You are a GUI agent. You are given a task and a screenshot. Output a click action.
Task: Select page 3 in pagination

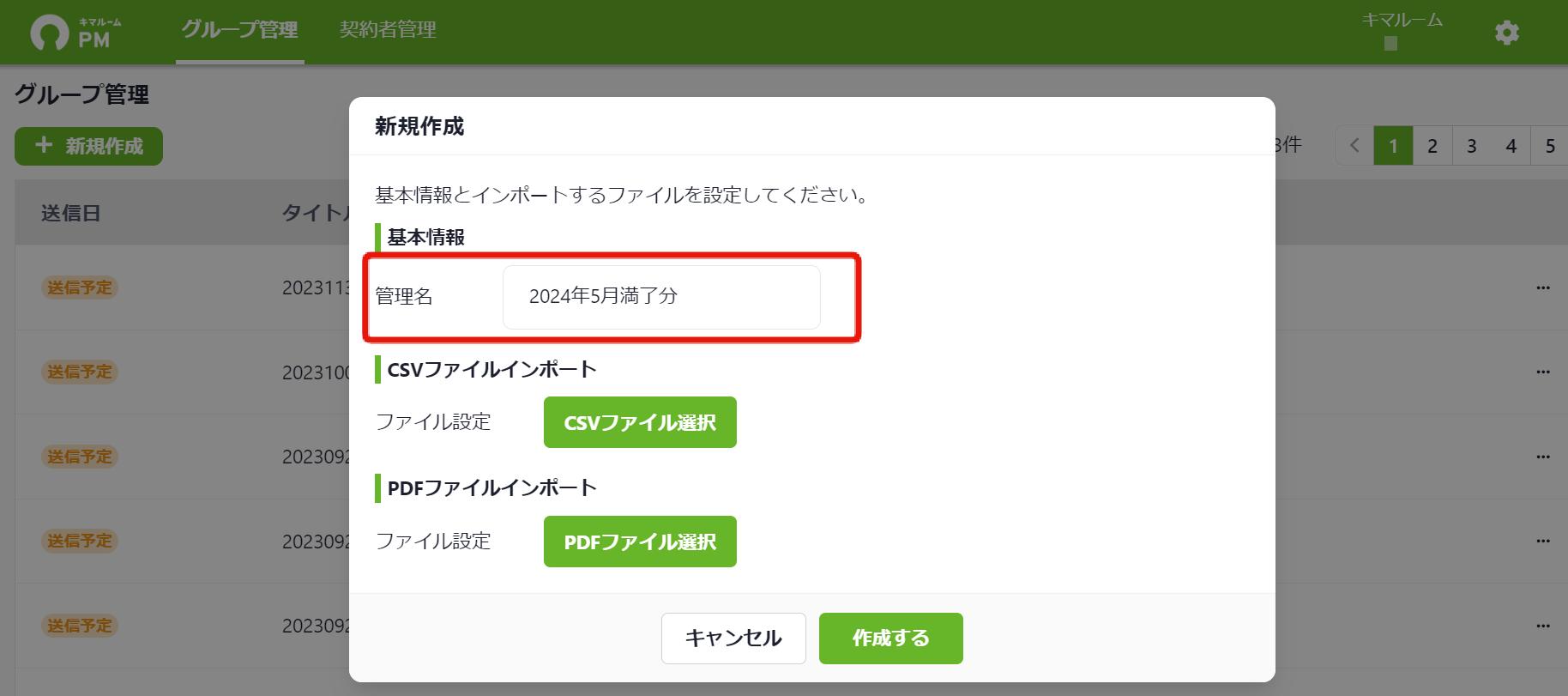pyautogui.click(x=1472, y=146)
